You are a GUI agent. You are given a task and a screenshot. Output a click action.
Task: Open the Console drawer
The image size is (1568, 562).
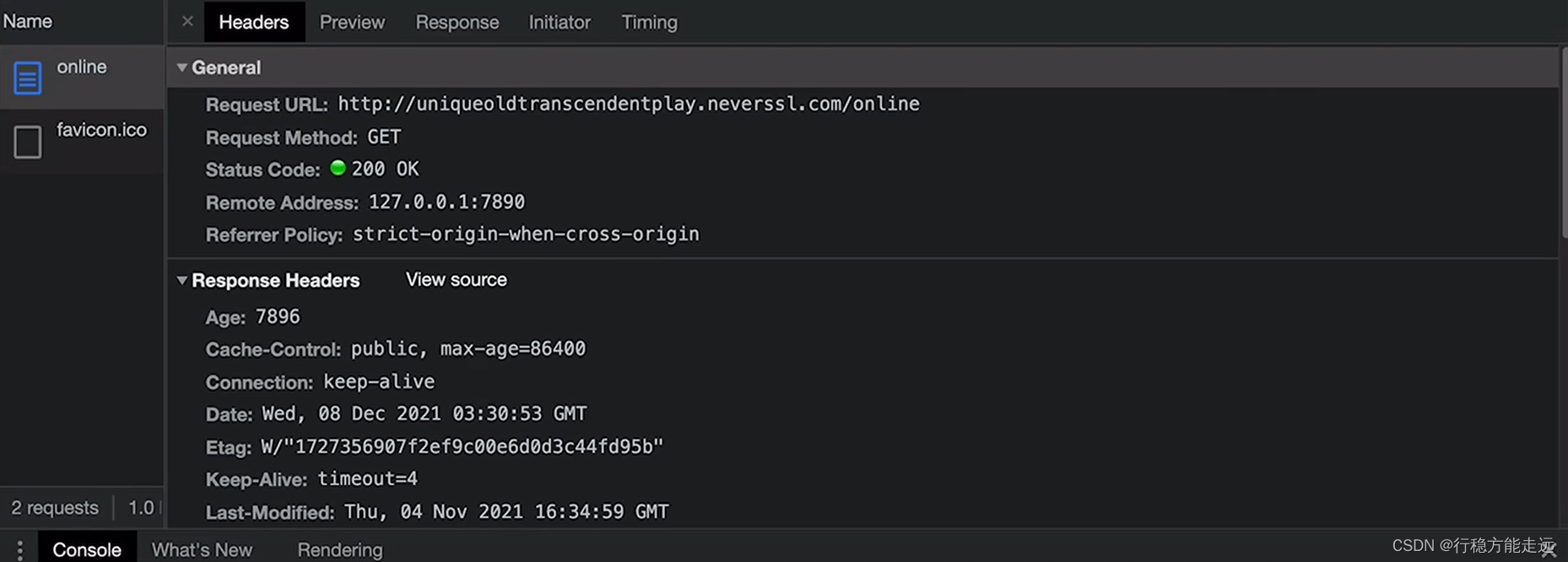tap(87, 548)
